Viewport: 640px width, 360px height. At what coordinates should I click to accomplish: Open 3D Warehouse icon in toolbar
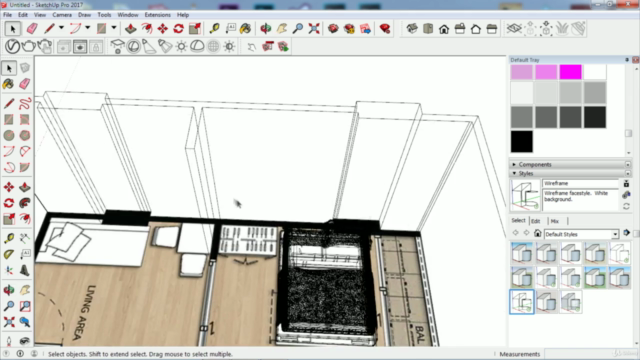tap(333, 29)
